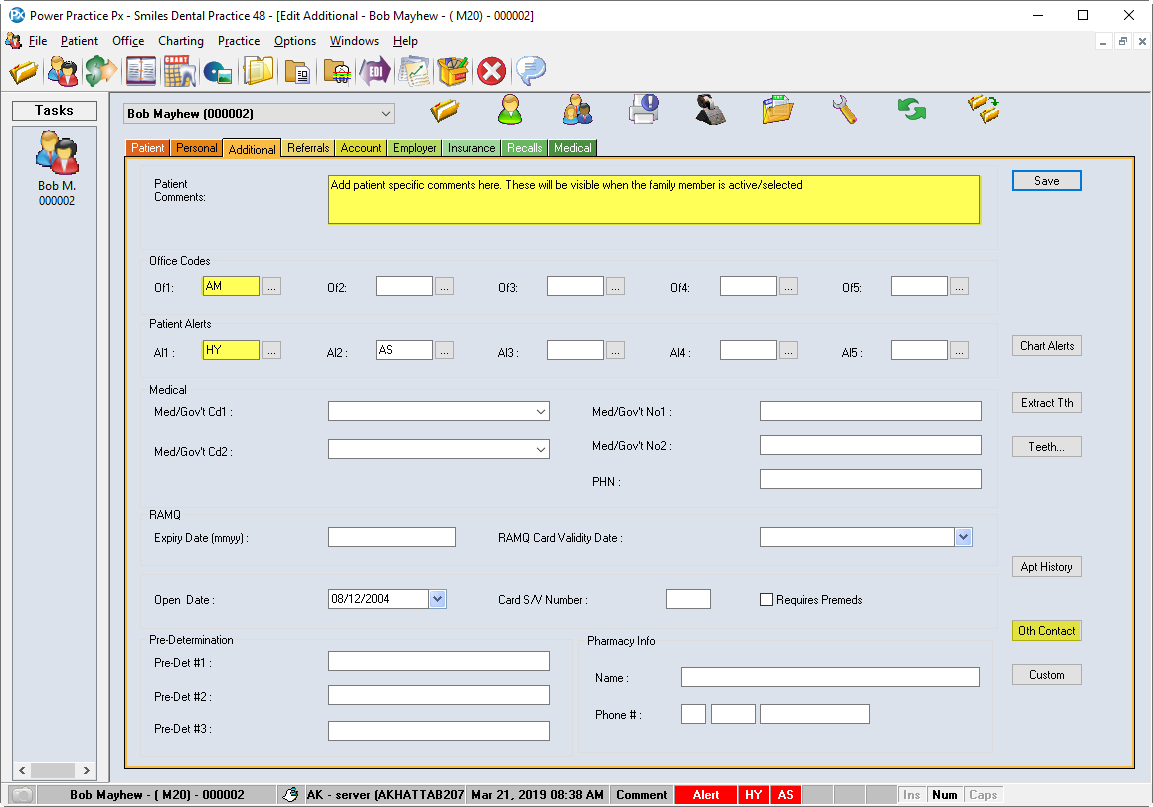The height and width of the screenshot is (807, 1153).
Task: Enable the Requires Premeds checkbox
Action: coord(767,600)
